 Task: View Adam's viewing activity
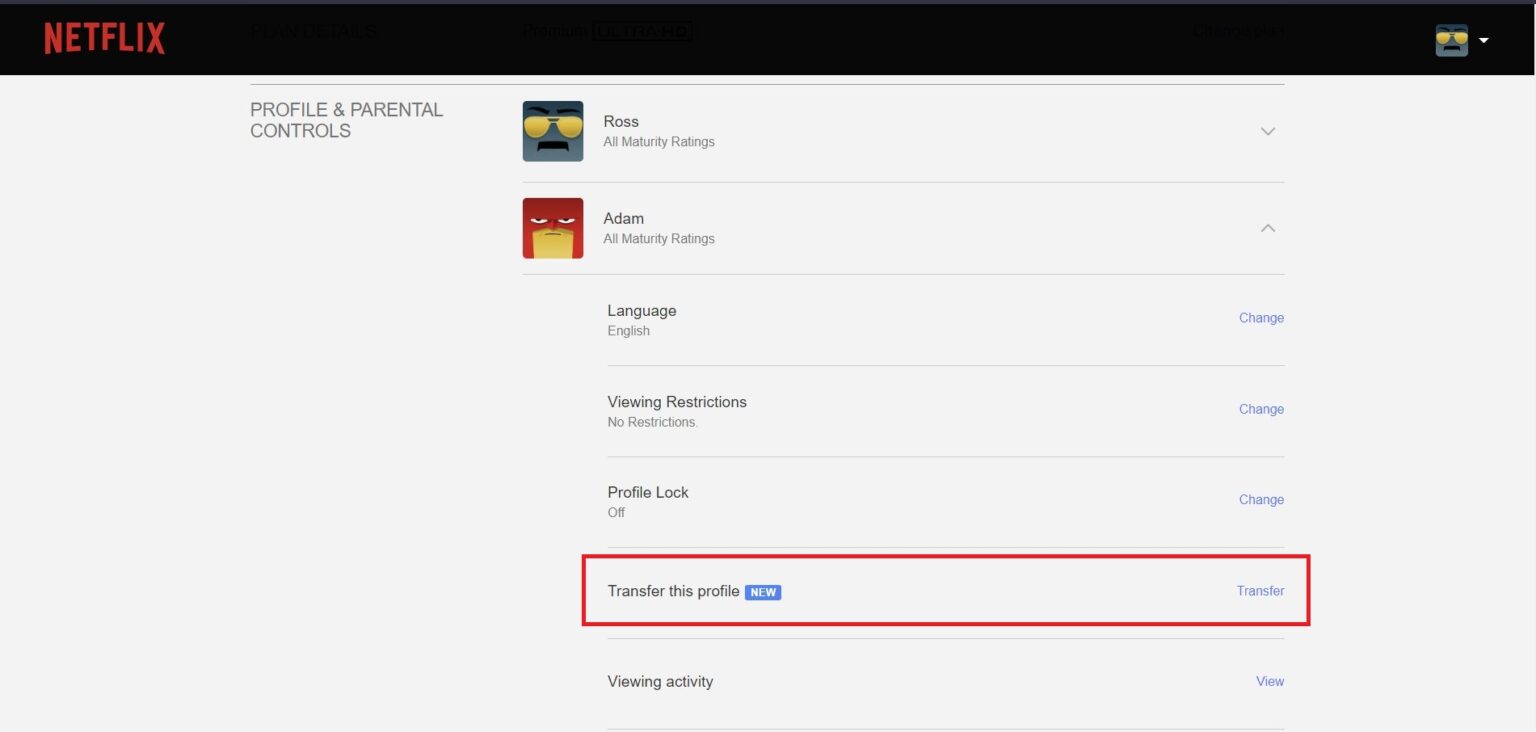pyautogui.click(x=1270, y=681)
